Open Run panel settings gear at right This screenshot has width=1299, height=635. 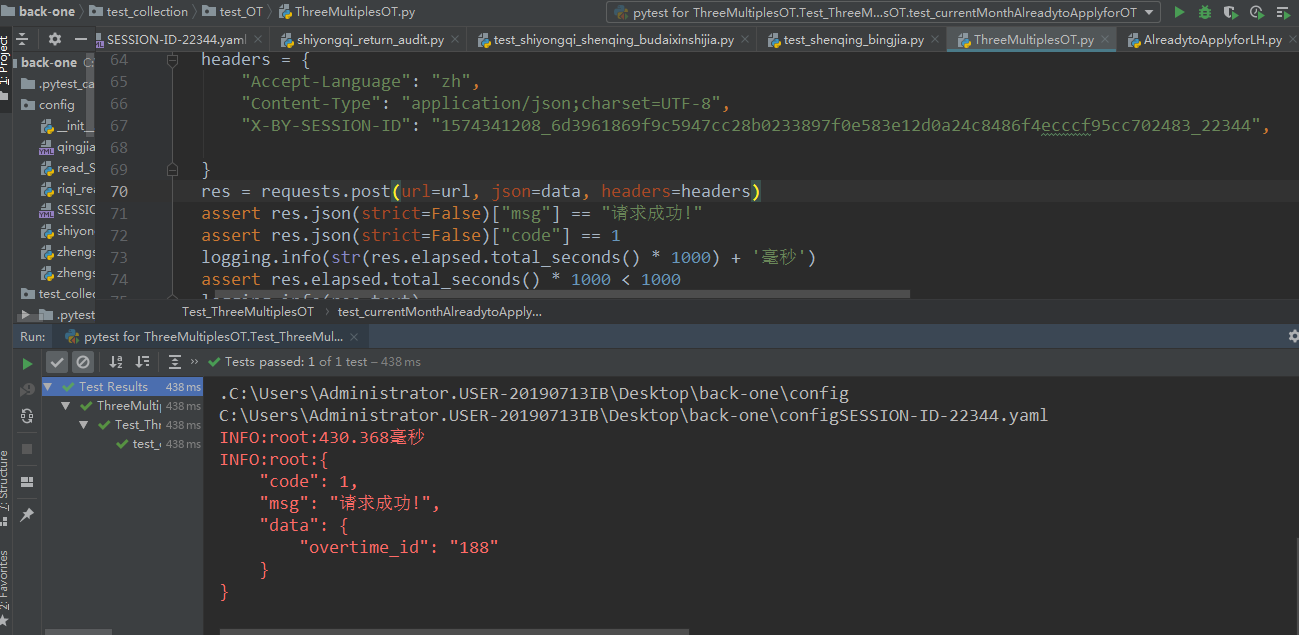1292,338
